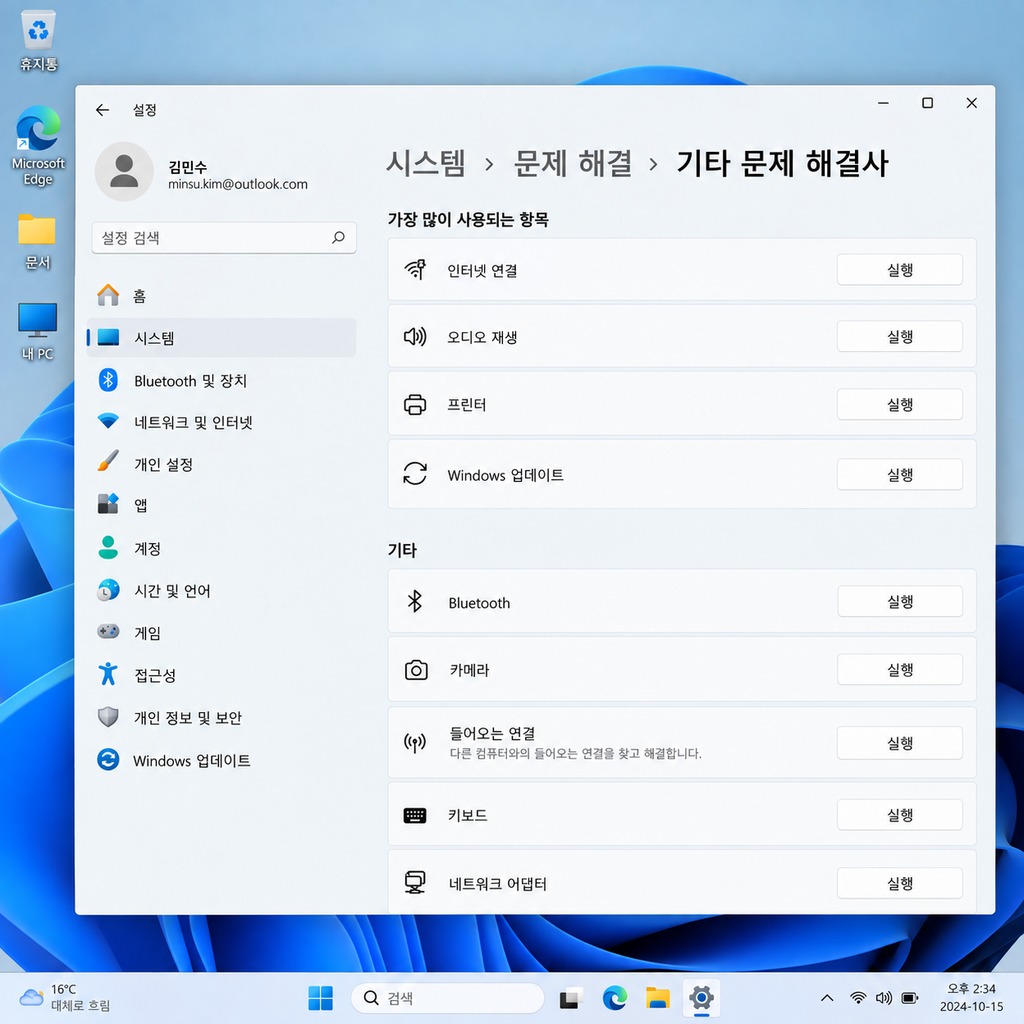Select the Microsoft Edge desktop shortcut
This screenshot has width=1024, height=1024.
(x=39, y=146)
